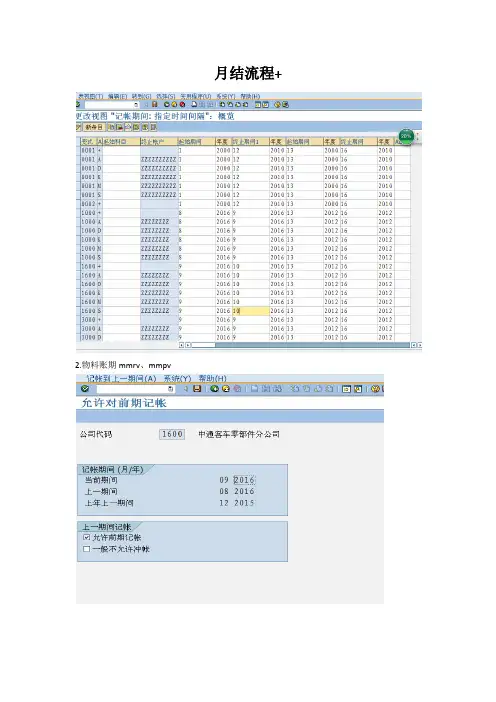Click the first page icon in the 允许对前期记帐 toolbar
Image resolution: width=496 pixels, height=702 pixels.
coord(295,389)
